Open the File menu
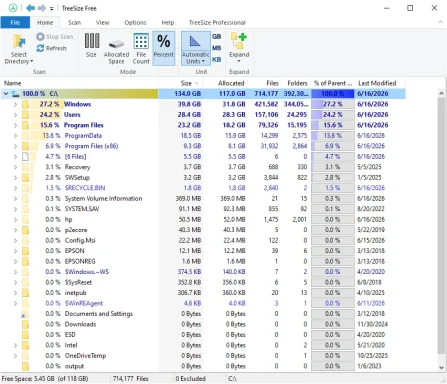This screenshot has height=384, width=447. [15, 22]
